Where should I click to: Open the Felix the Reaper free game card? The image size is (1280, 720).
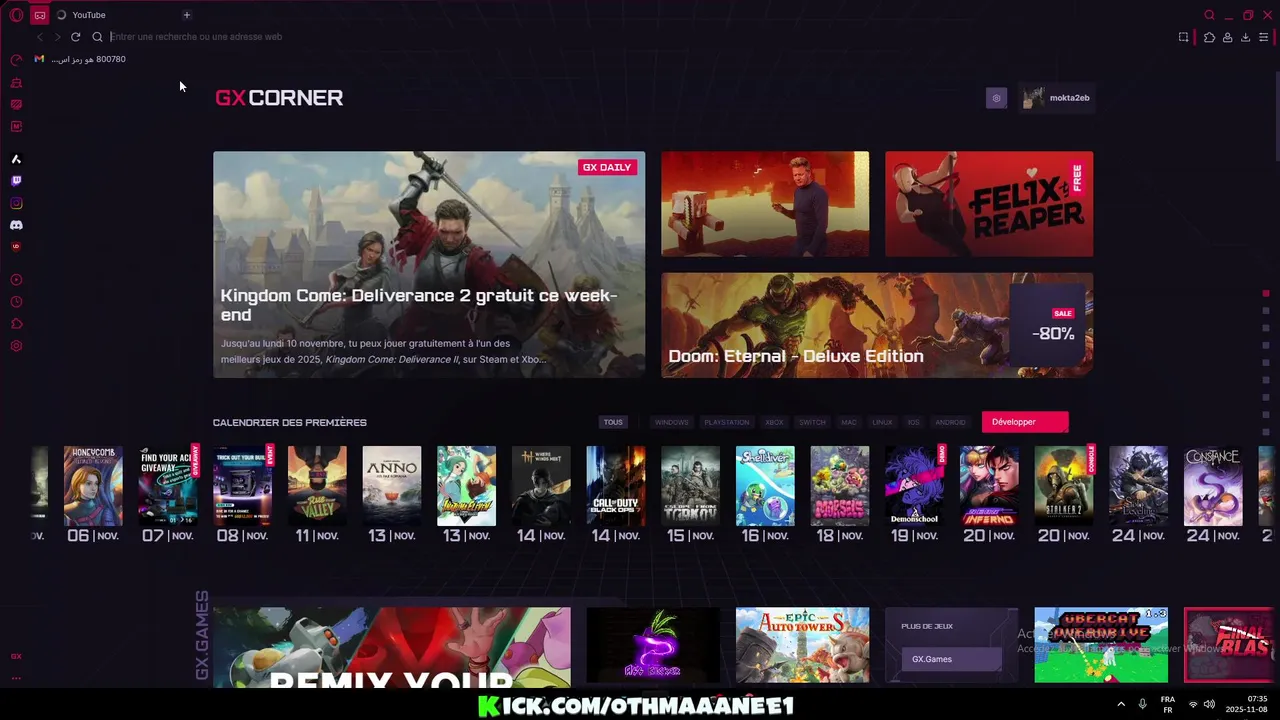click(989, 204)
